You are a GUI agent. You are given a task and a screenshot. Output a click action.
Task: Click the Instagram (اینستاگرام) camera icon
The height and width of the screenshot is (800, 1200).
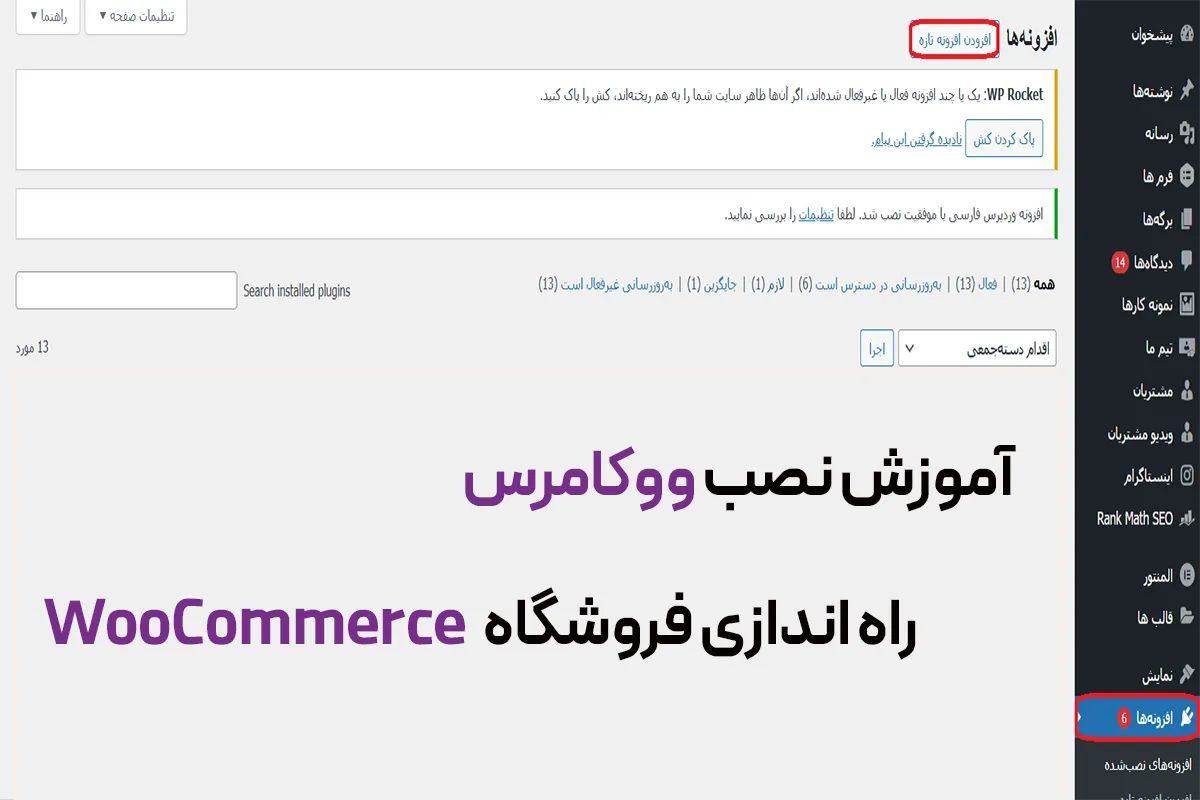(x=1188, y=476)
